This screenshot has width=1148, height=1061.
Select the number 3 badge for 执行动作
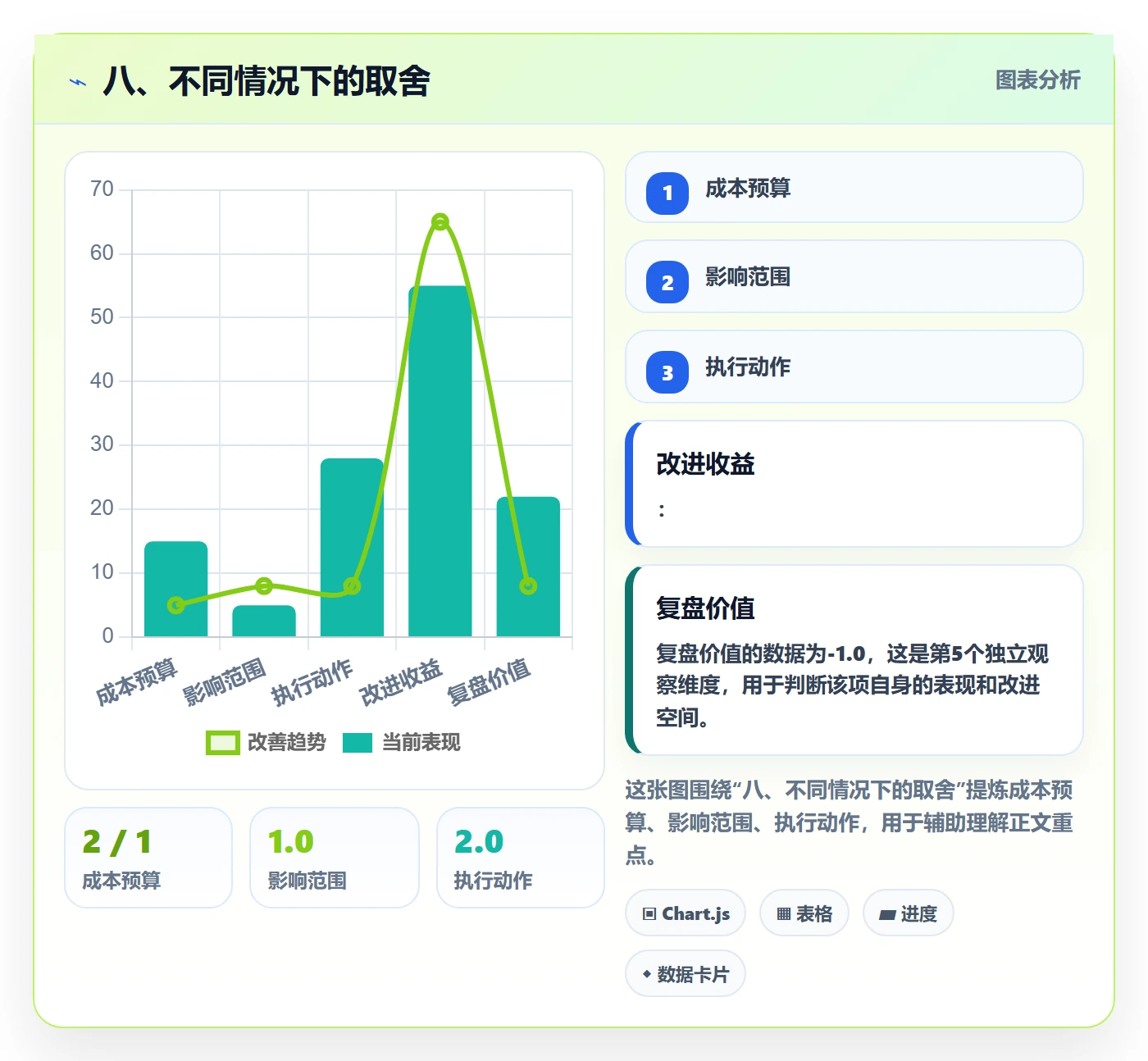coord(667,372)
